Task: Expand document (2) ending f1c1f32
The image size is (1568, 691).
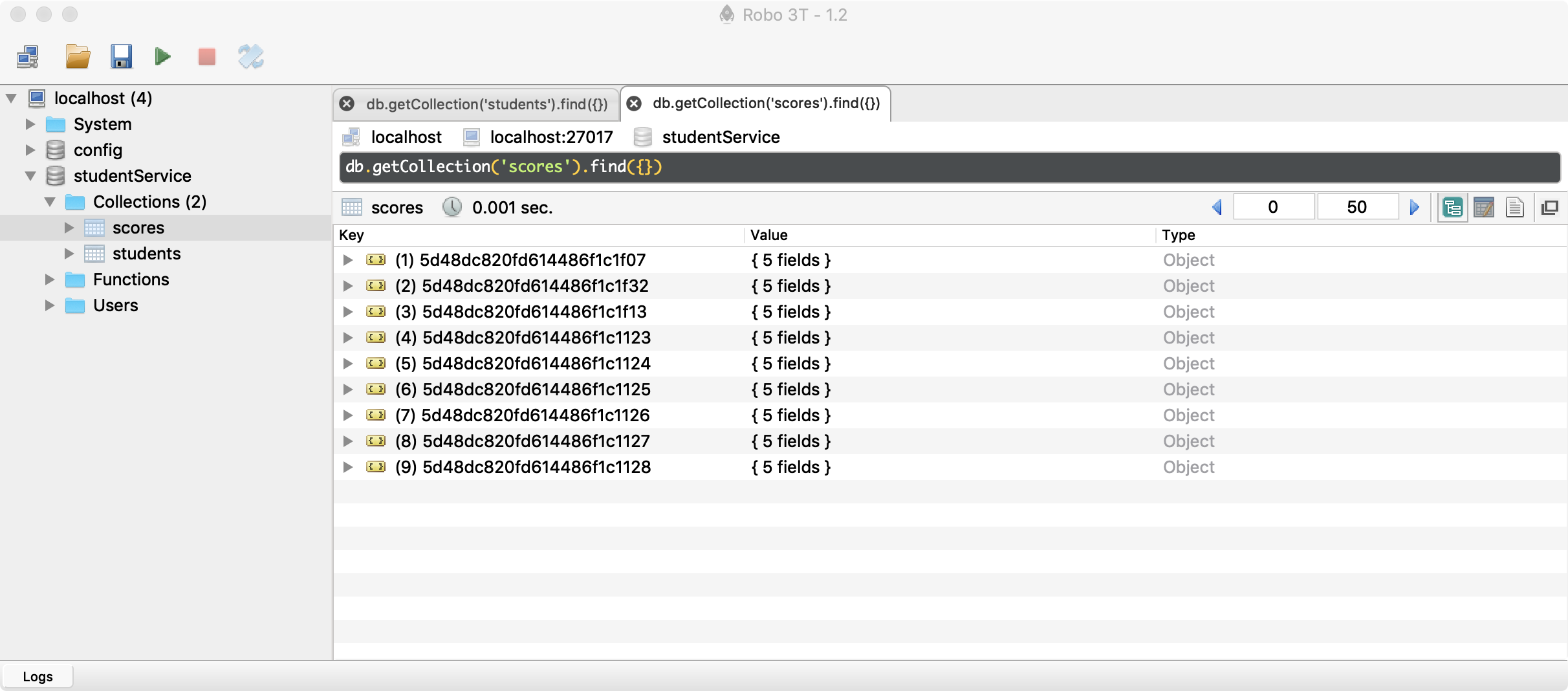Action: click(x=348, y=286)
